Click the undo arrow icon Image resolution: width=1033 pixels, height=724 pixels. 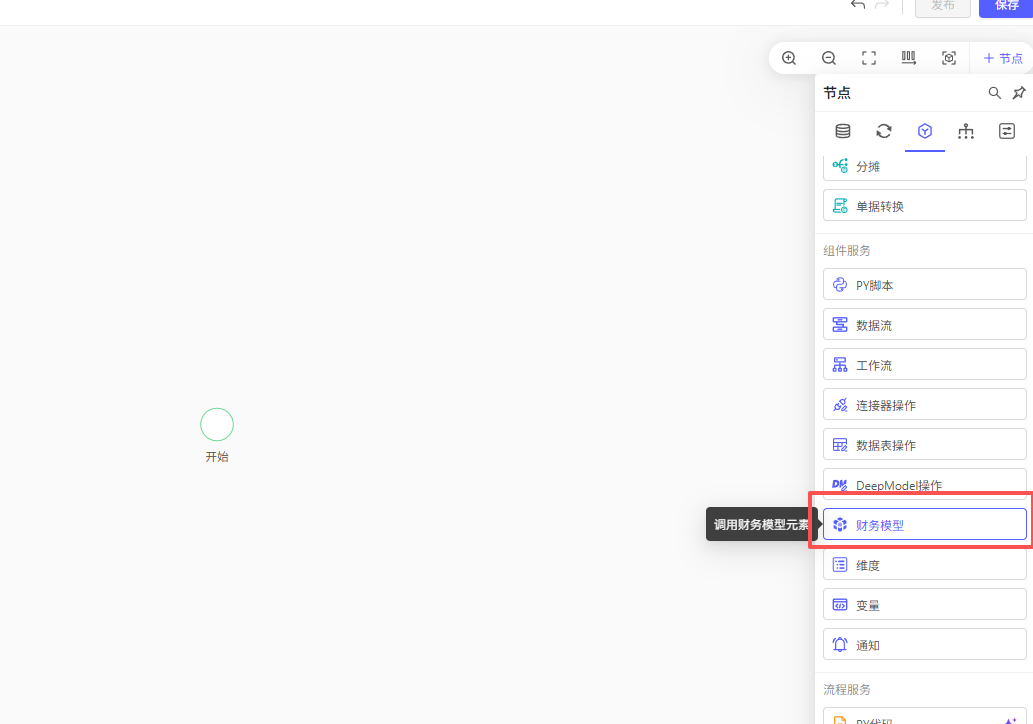click(x=858, y=5)
